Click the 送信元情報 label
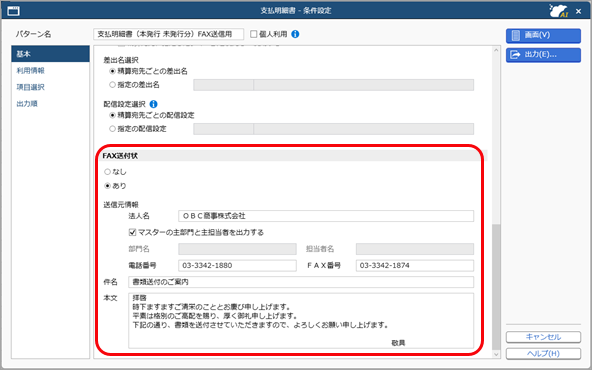Viewport: 592px width, 370px height. [x=121, y=205]
